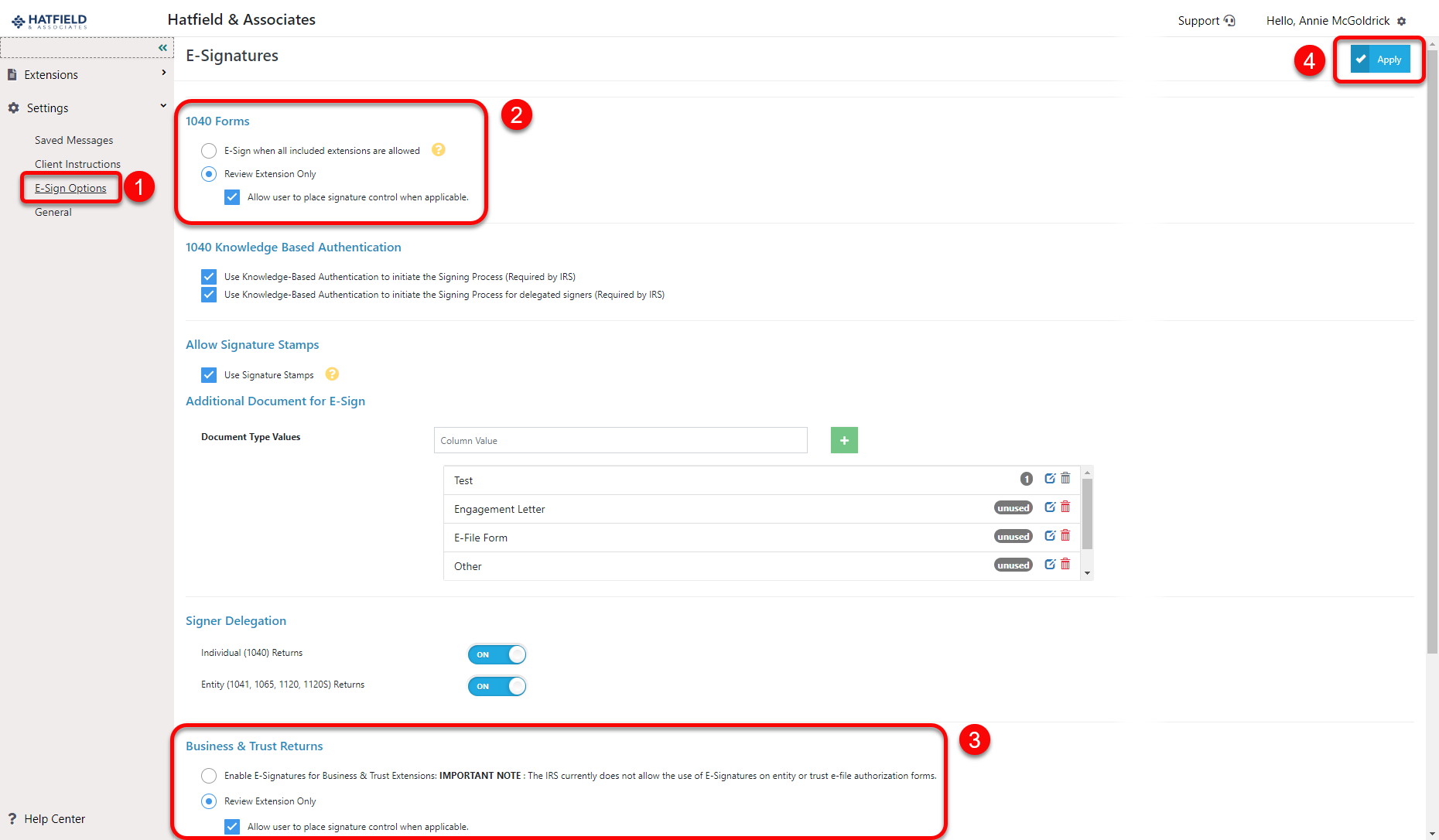The width and height of the screenshot is (1439, 840).
Task: Collapse the sidebar with the double-chevron arrow
Action: pos(162,47)
